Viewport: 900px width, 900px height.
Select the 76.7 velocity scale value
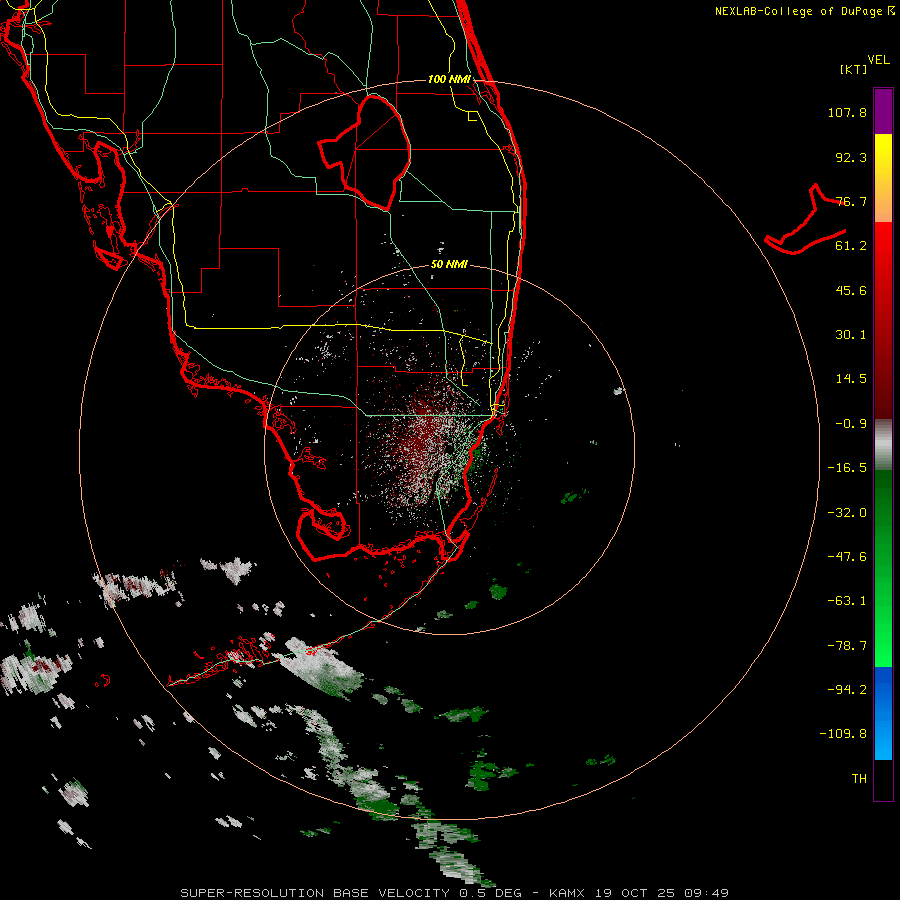851,201
